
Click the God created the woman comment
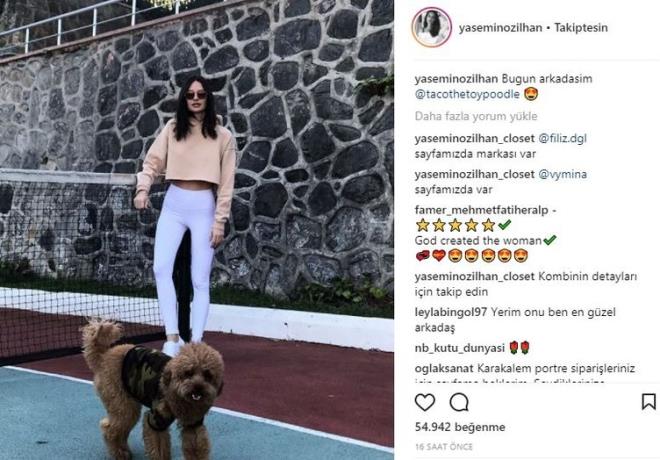(x=478, y=241)
